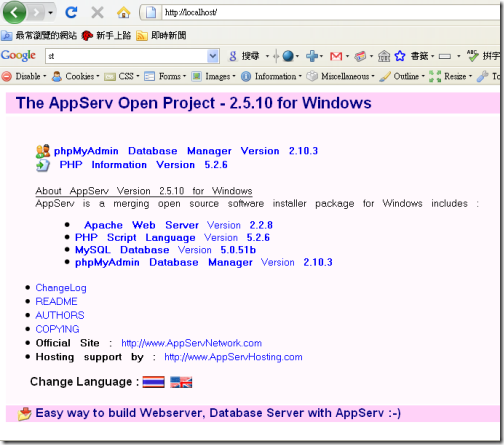Open the Disable menu in developer toolbar
Image resolution: width=504 pixels, height=445 pixels.
coord(31,76)
